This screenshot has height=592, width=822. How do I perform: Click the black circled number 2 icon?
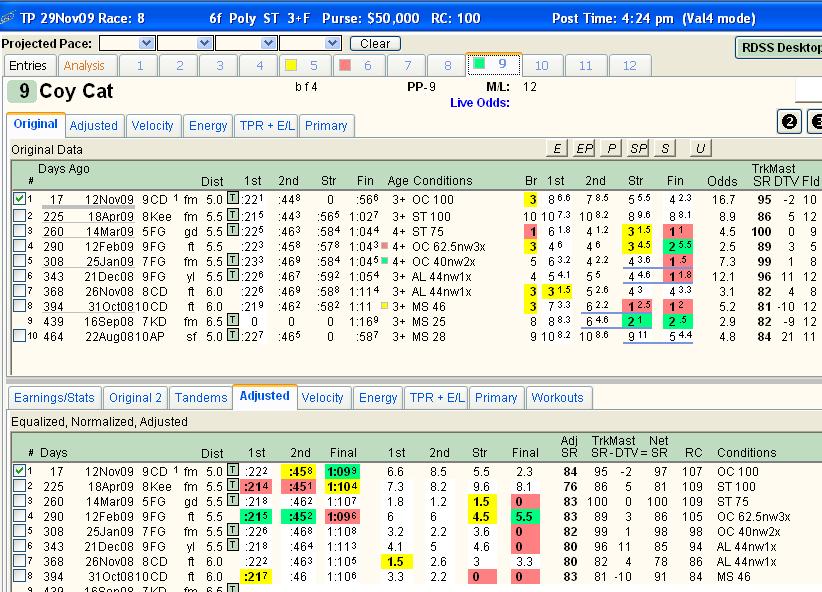pyautogui.click(x=789, y=122)
